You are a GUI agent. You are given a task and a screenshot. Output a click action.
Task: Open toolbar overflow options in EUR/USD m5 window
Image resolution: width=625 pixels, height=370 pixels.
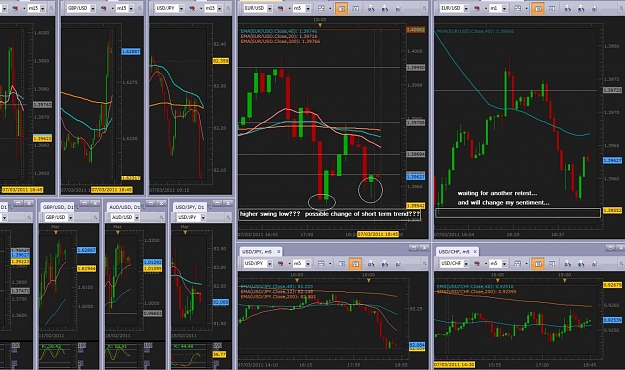pos(425,8)
